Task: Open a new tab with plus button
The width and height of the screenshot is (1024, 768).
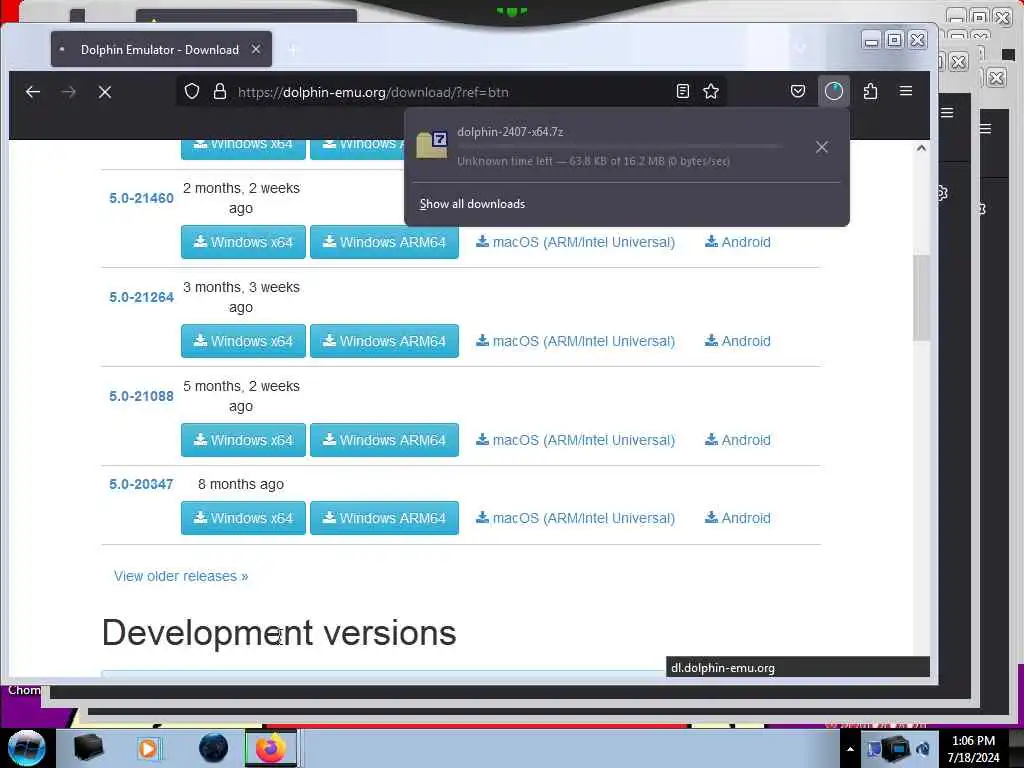Action: click(x=293, y=50)
